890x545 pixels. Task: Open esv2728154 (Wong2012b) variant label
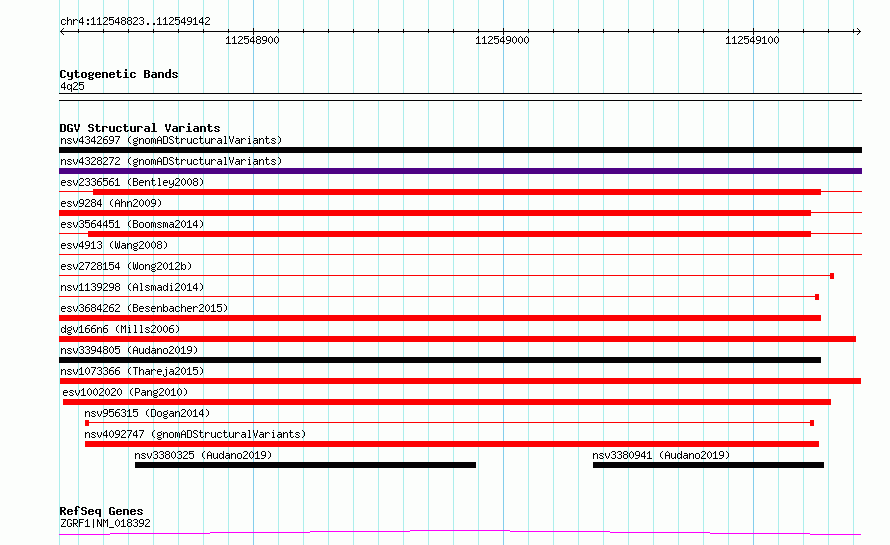tap(126, 266)
